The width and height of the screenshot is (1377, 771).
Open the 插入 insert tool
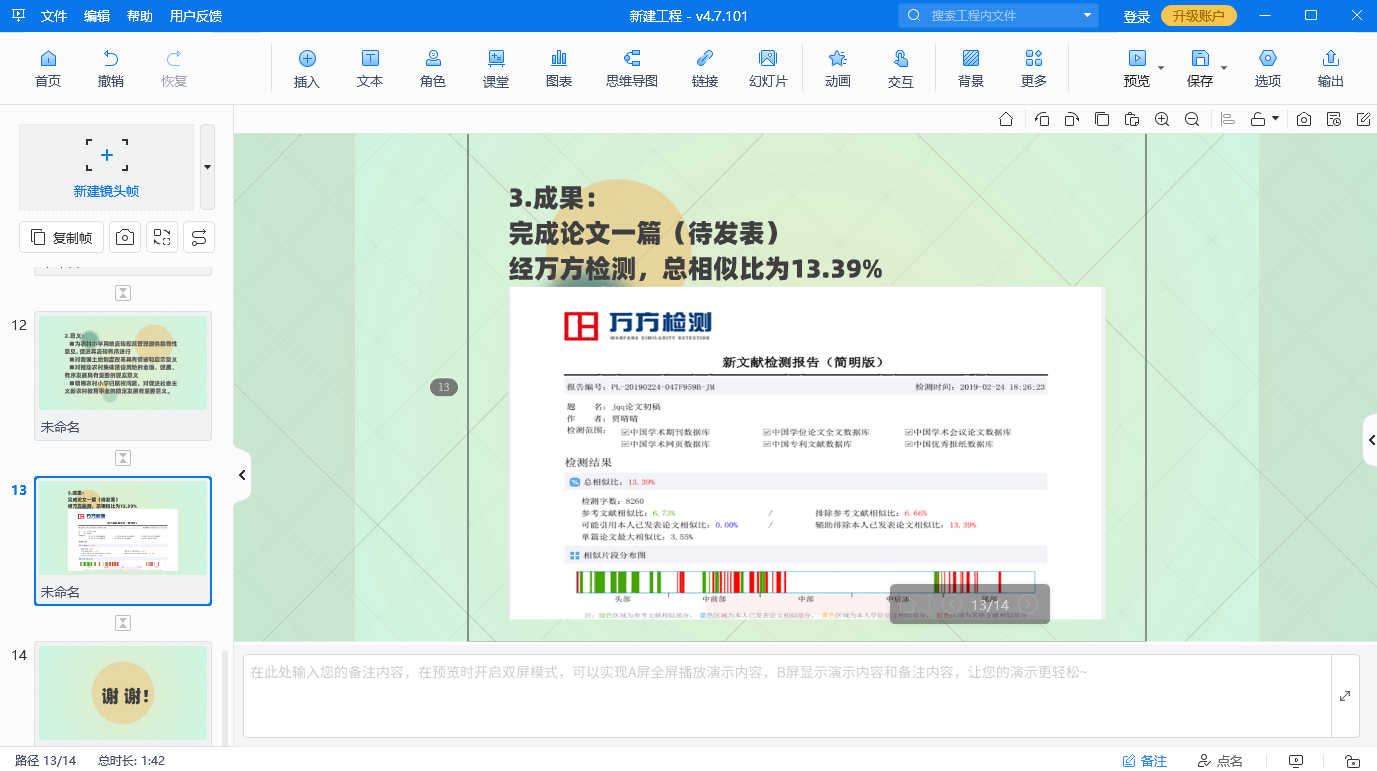tap(307, 68)
